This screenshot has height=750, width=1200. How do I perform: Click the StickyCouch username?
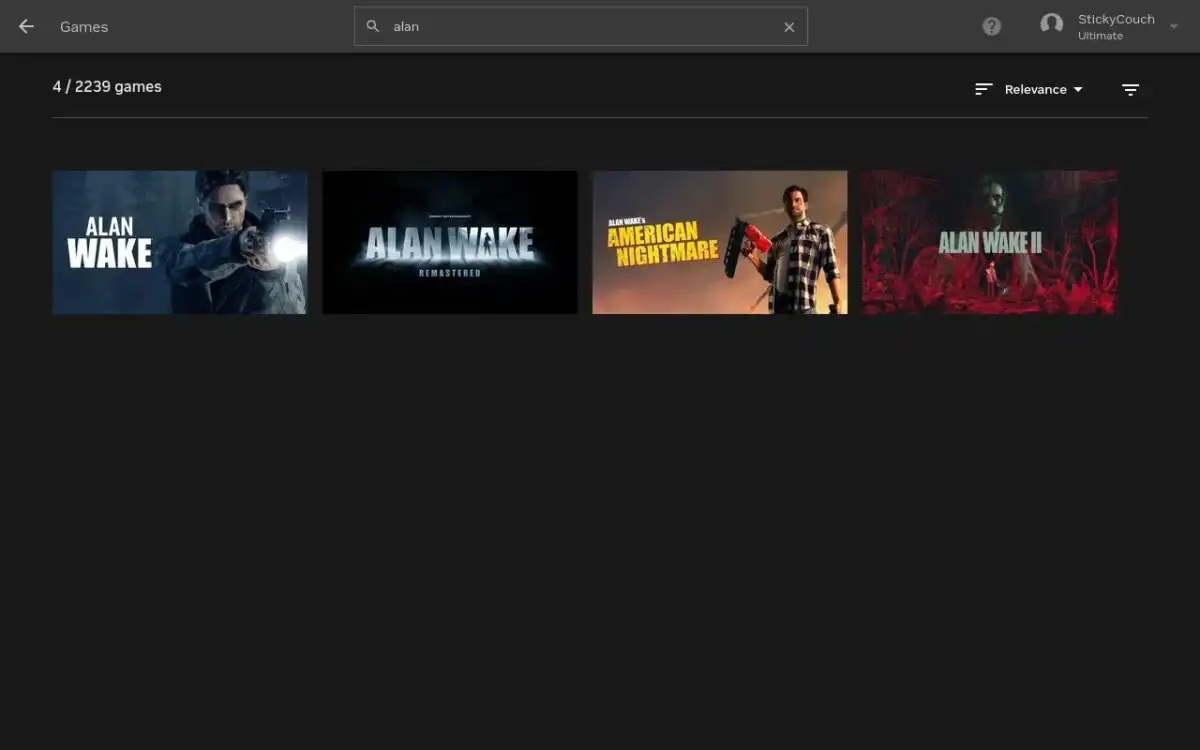[1116, 19]
